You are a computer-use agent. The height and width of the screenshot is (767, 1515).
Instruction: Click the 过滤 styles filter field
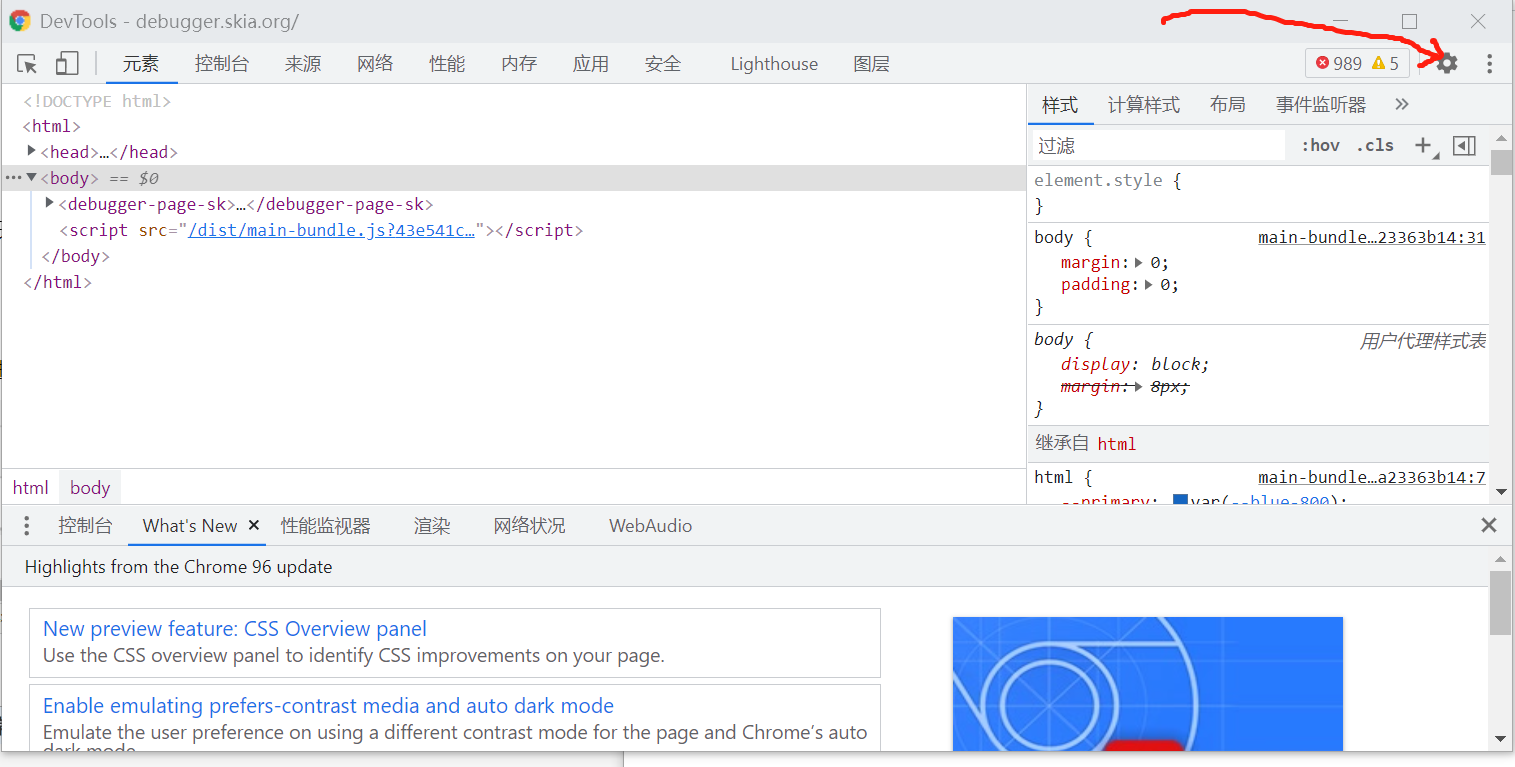coord(1157,145)
